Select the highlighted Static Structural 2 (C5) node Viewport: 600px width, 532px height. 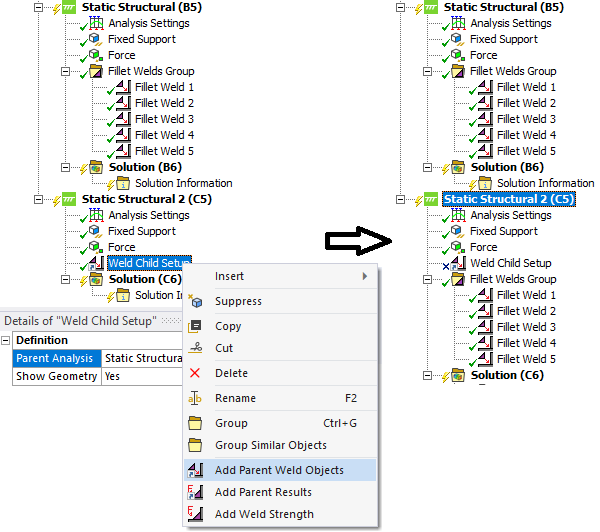(x=508, y=199)
